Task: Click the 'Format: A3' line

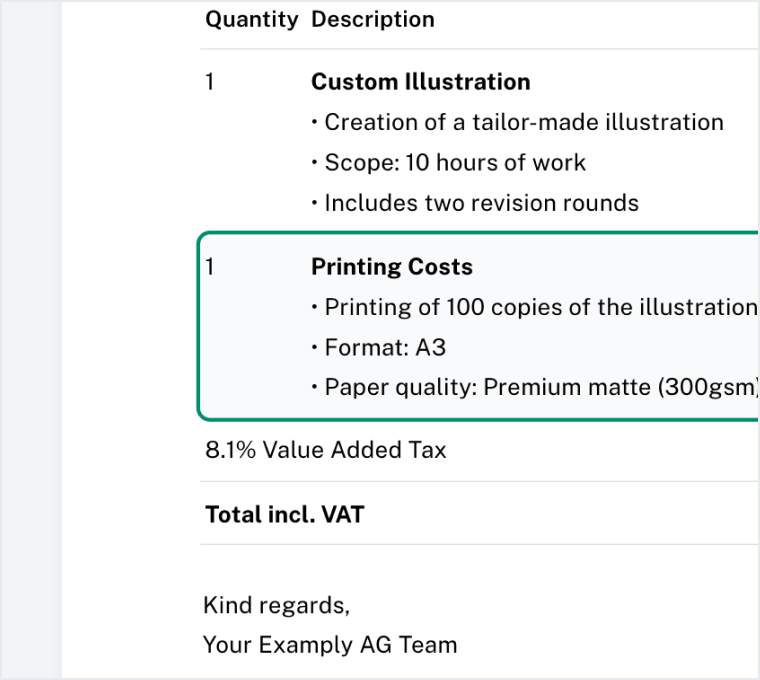Action: [385, 348]
